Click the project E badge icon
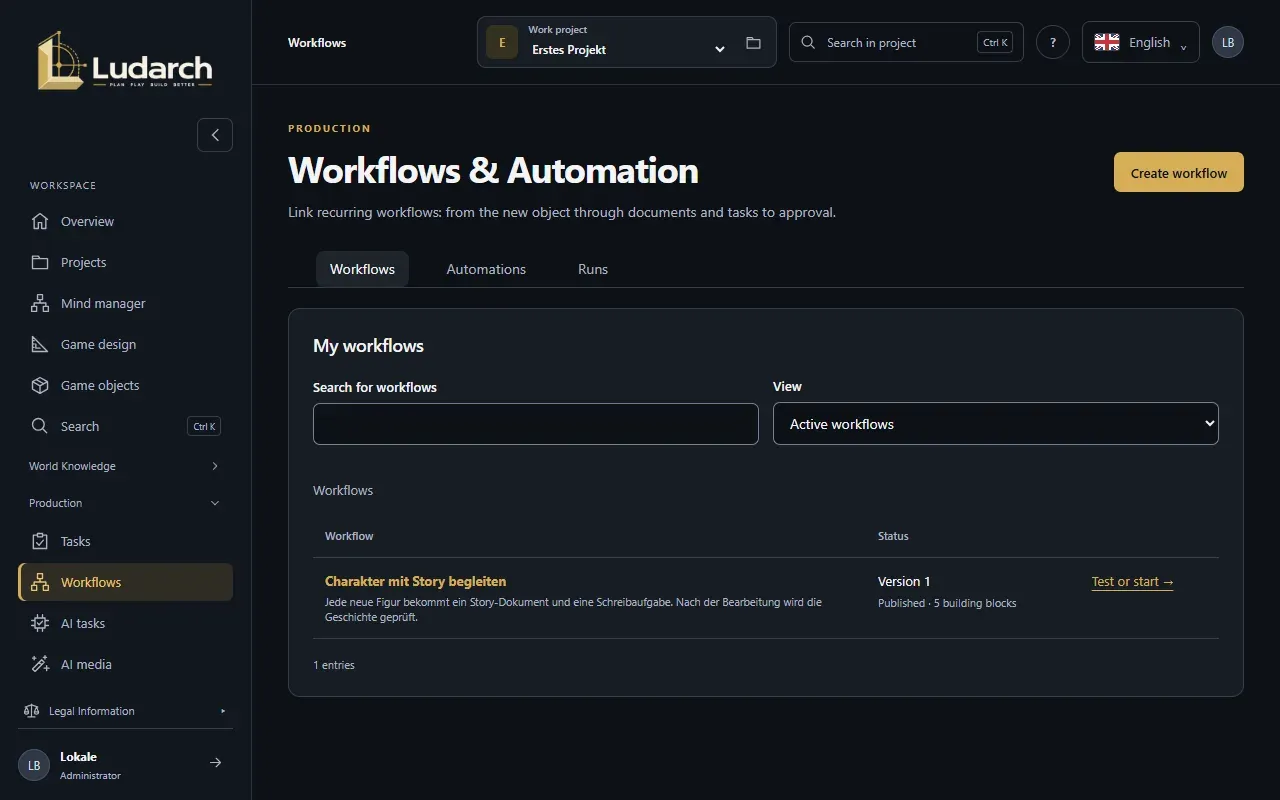The height and width of the screenshot is (800, 1280). (x=502, y=43)
